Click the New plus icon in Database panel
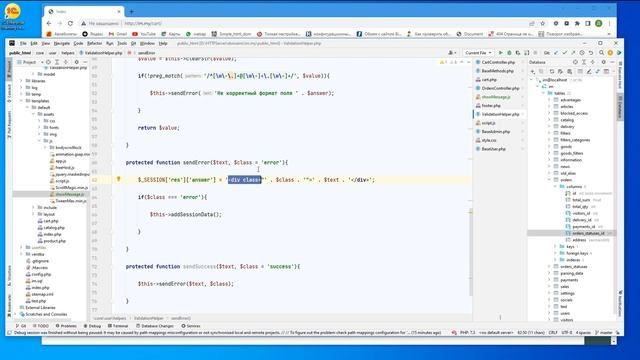The width and height of the screenshot is (640, 360). point(533,71)
